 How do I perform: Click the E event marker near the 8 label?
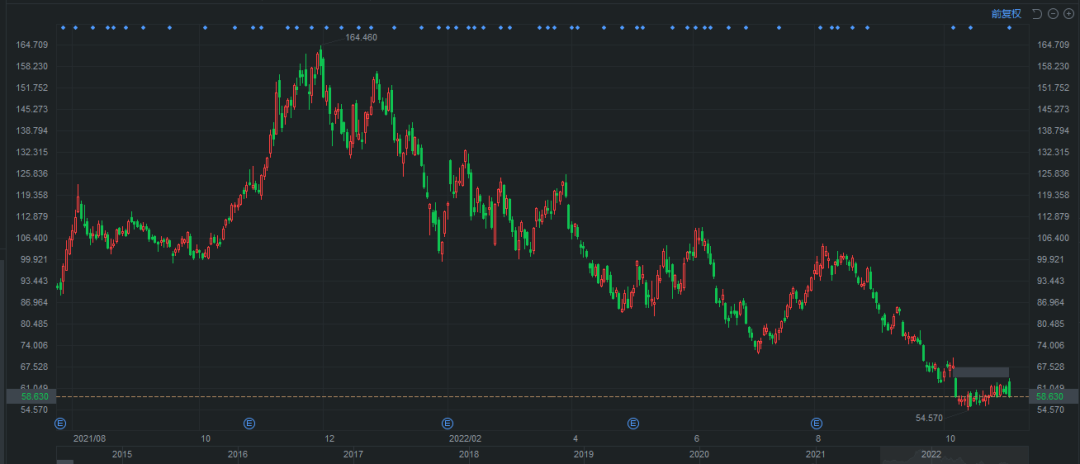[816, 423]
